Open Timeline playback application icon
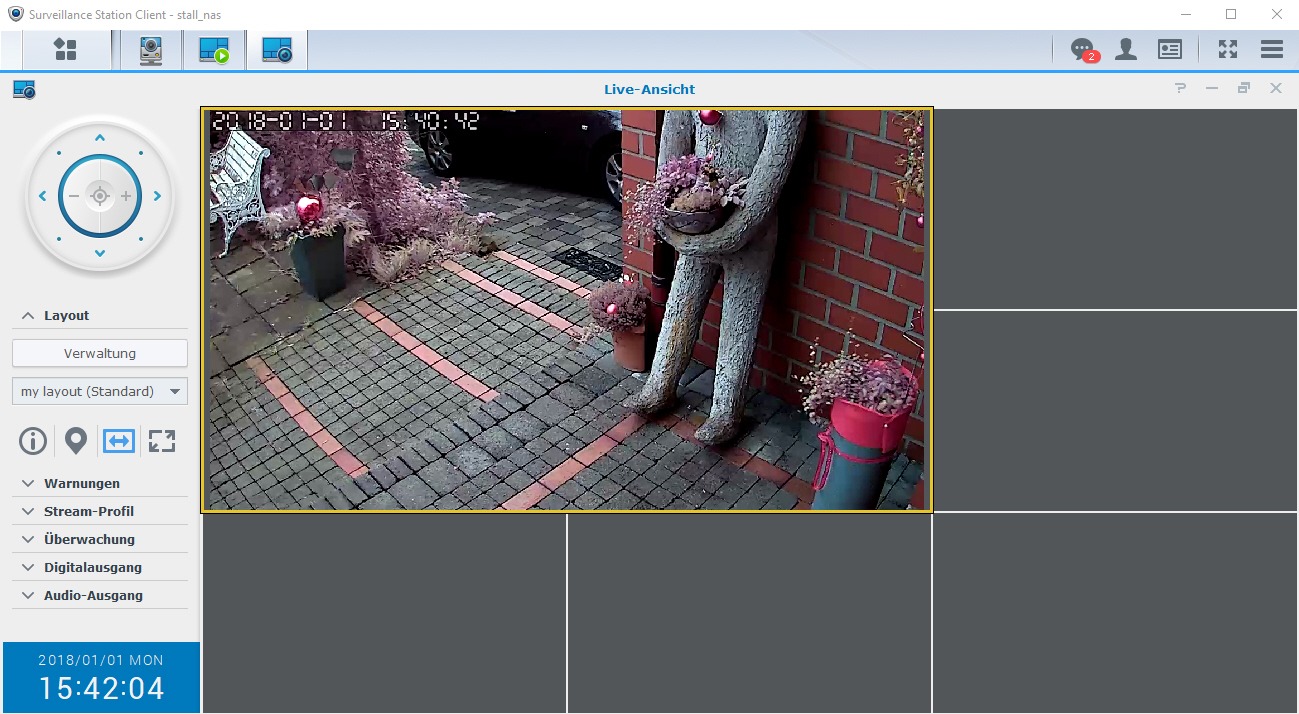The height and width of the screenshot is (714, 1299). [214, 50]
